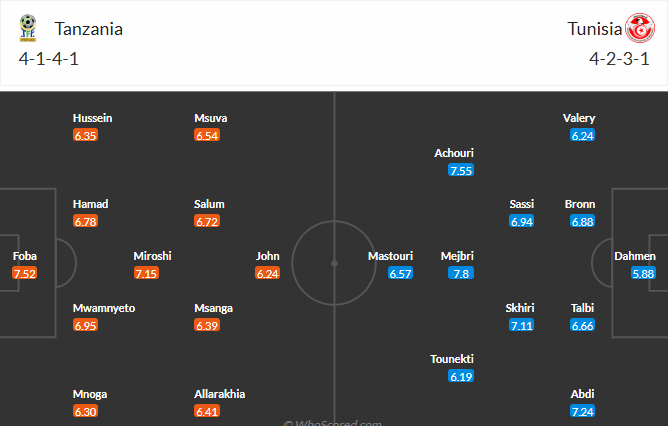This screenshot has width=668, height=426.
Task: Open player Miroshi's name
Action: [x=153, y=256]
